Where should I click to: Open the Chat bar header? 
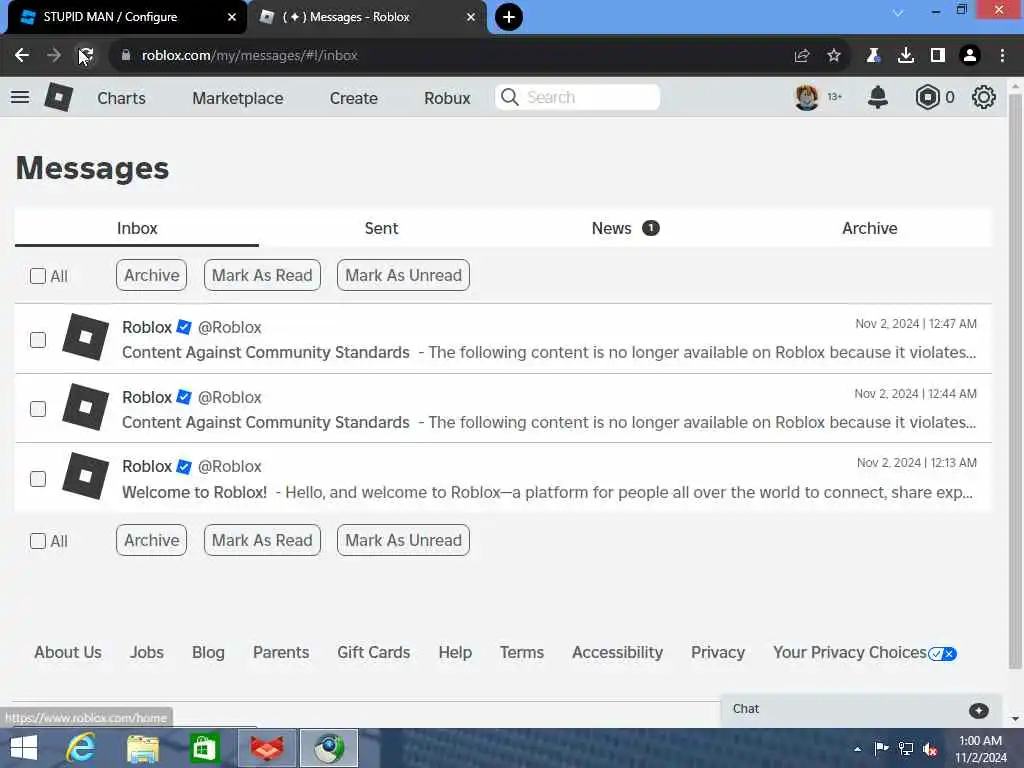[x=861, y=710]
